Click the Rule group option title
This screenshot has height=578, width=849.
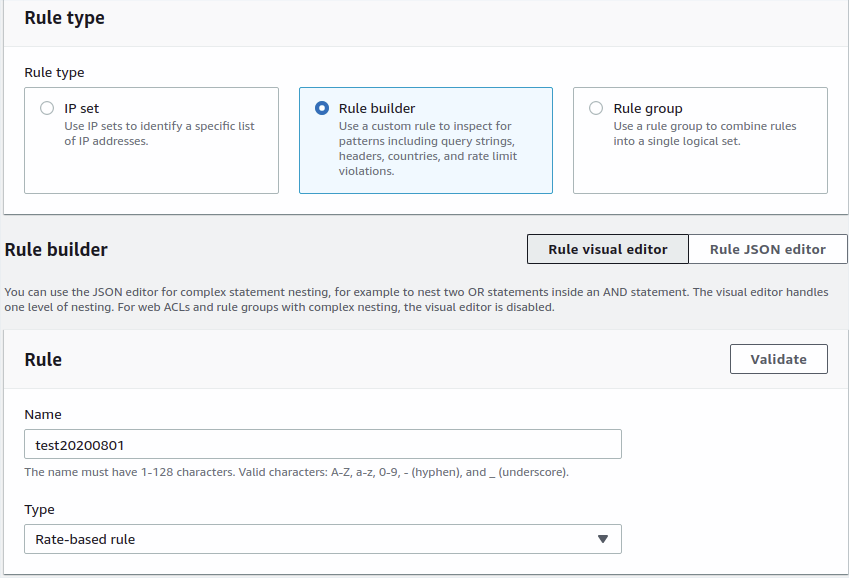point(648,108)
